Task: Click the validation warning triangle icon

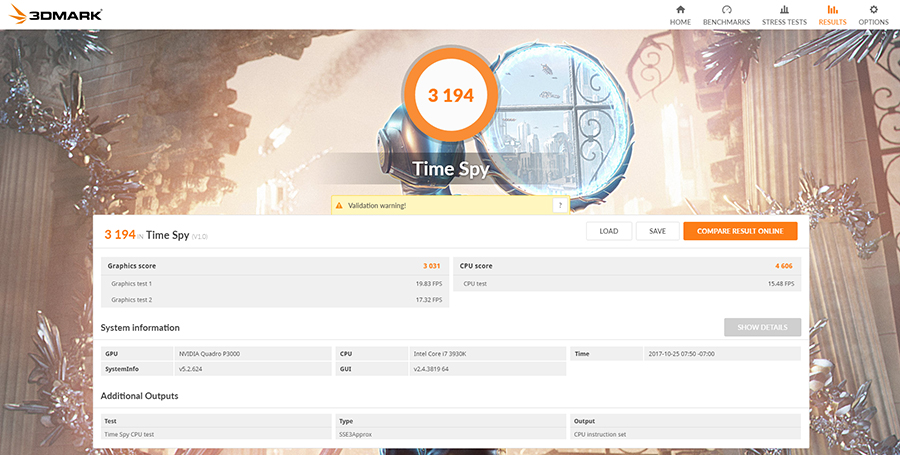Action: coord(340,205)
